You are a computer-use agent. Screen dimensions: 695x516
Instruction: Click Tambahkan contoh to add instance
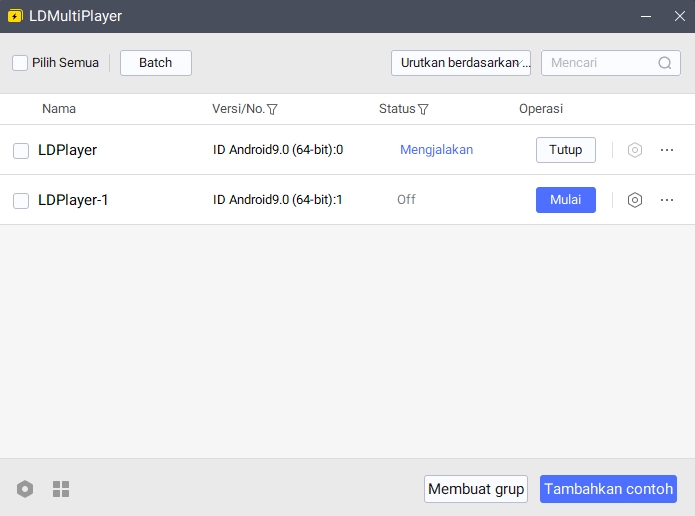tap(608, 489)
